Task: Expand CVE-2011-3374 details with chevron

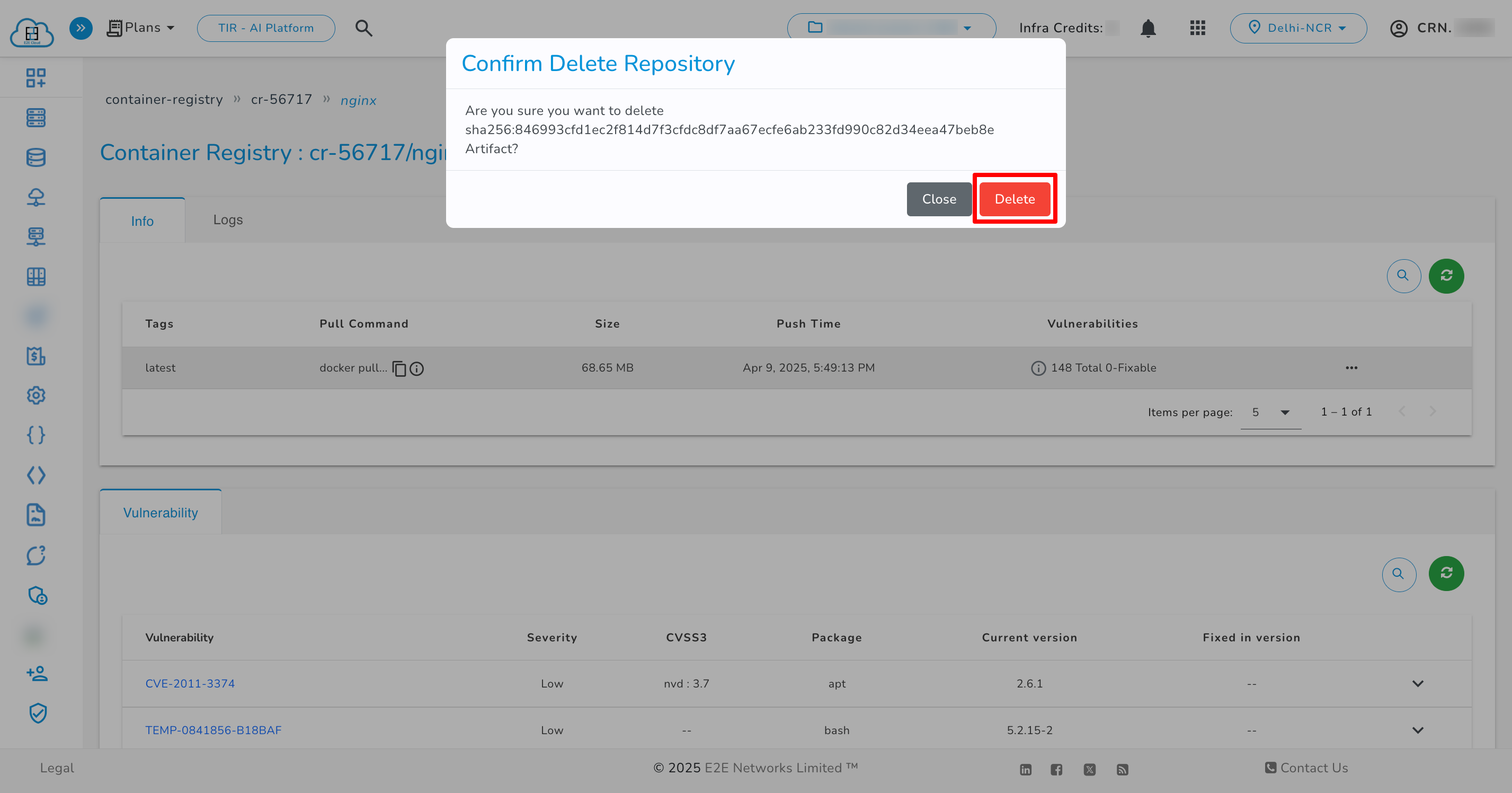Action: coord(1418,683)
